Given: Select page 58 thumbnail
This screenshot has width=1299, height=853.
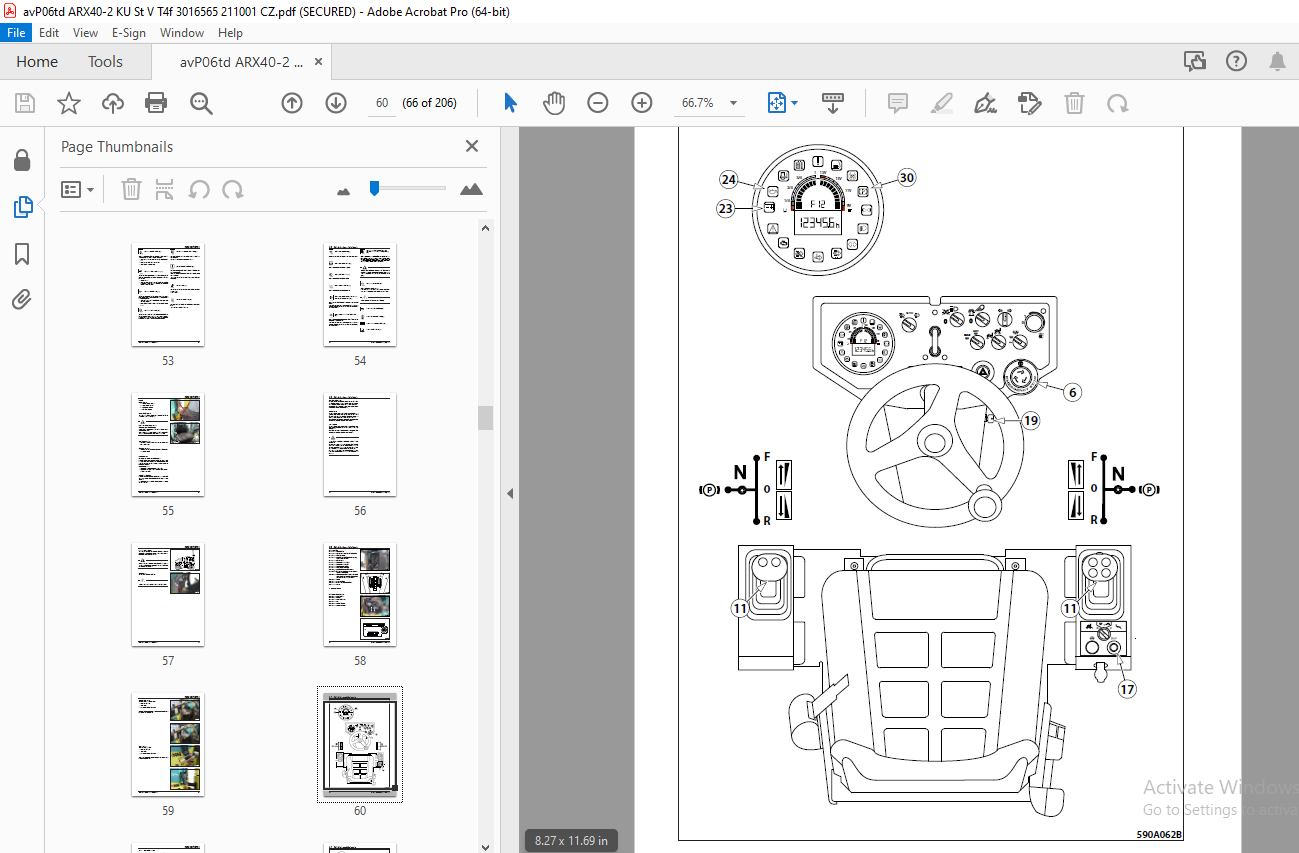Looking at the screenshot, I should tap(360, 595).
